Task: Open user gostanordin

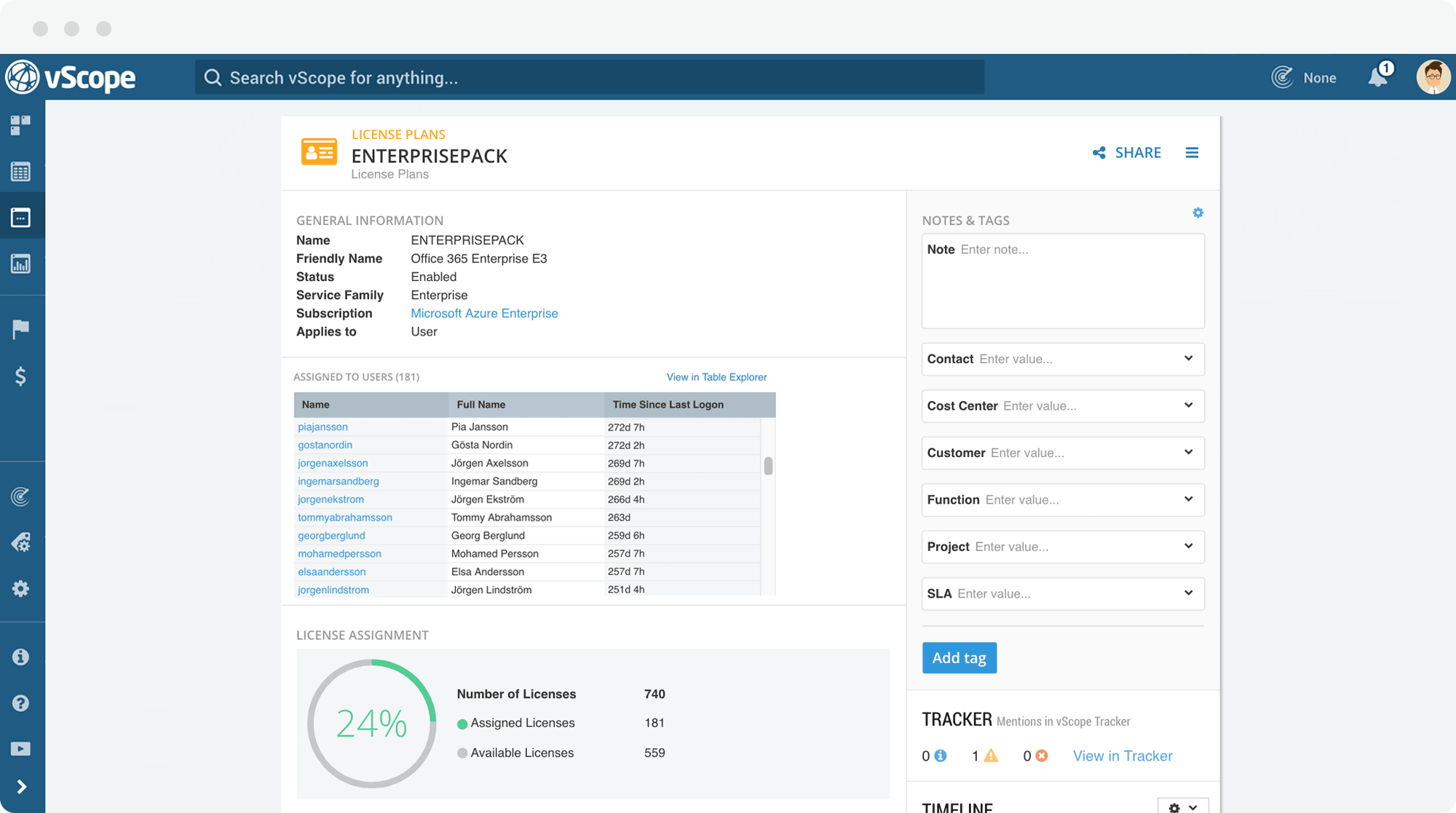Action: (x=325, y=445)
